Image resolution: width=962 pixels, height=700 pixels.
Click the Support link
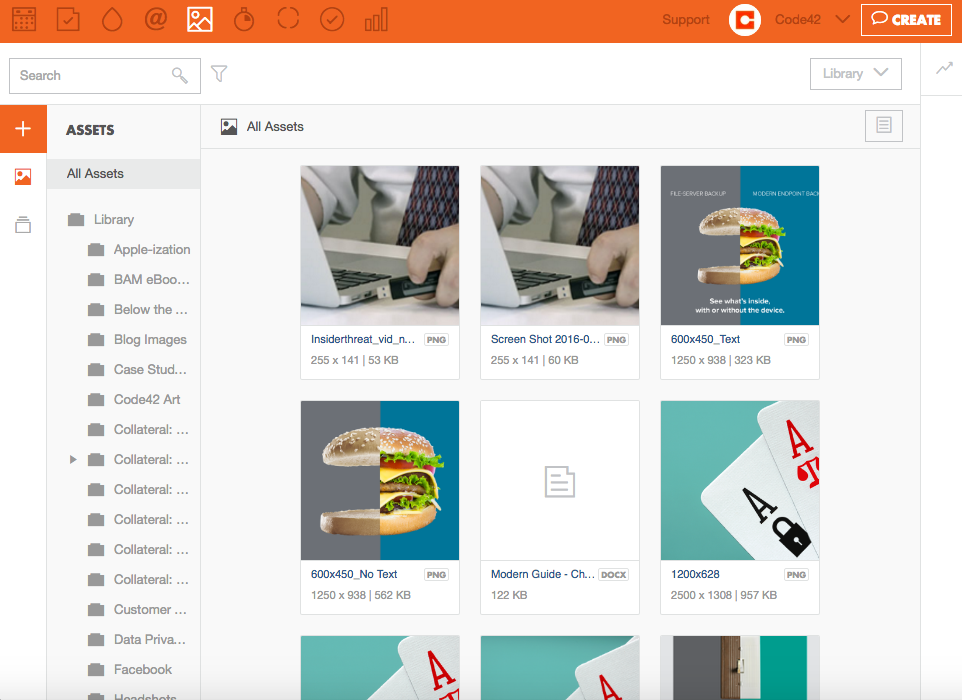pos(685,20)
